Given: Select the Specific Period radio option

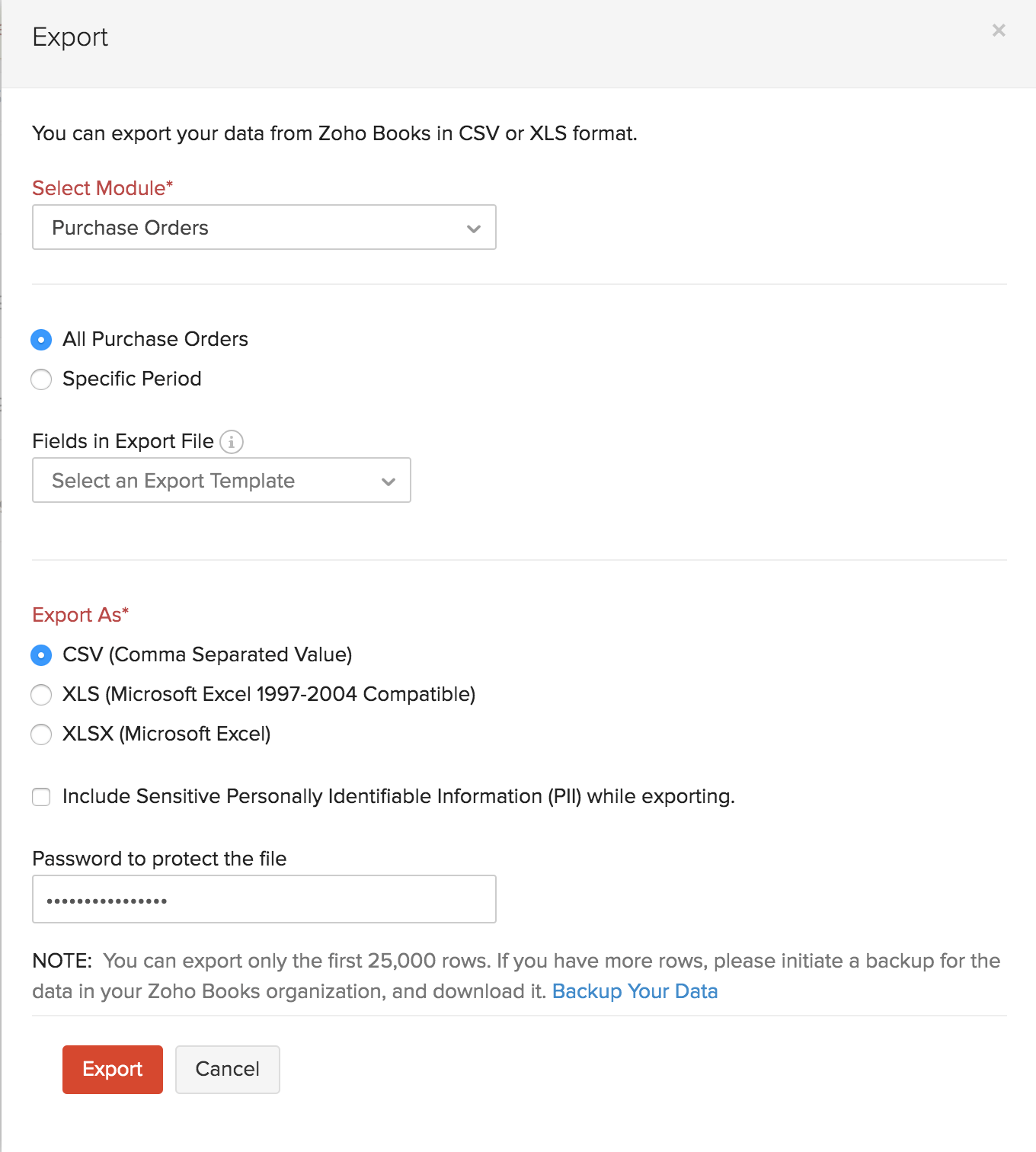Looking at the screenshot, I should tap(41, 379).
